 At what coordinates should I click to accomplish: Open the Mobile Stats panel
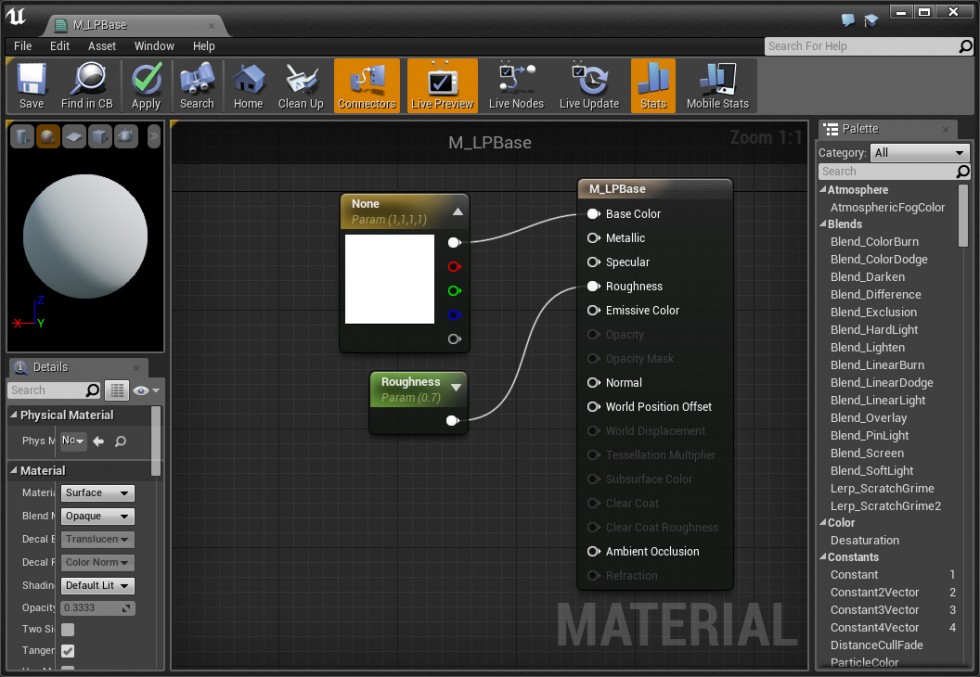pyautogui.click(x=717, y=85)
